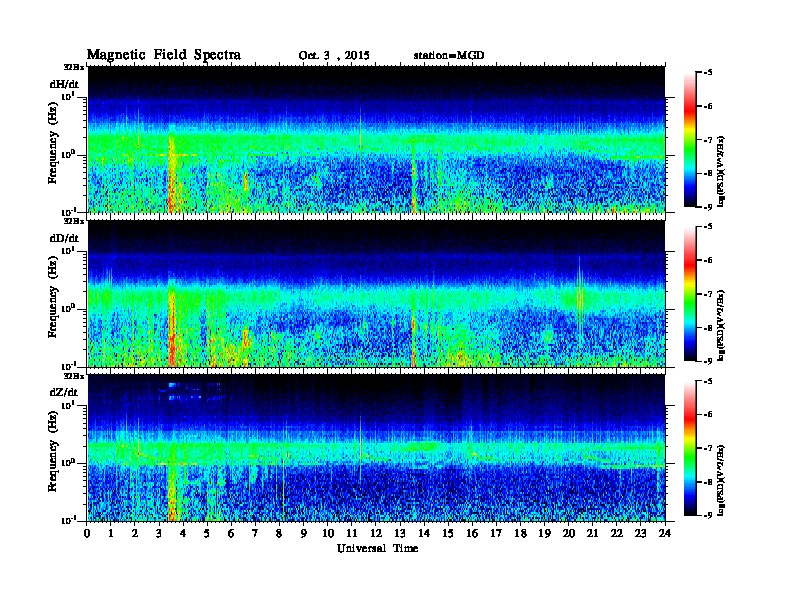Click the dH/dt spectrogram plot area
Viewport: 792px width, 612px height.
tap(376, 139)
